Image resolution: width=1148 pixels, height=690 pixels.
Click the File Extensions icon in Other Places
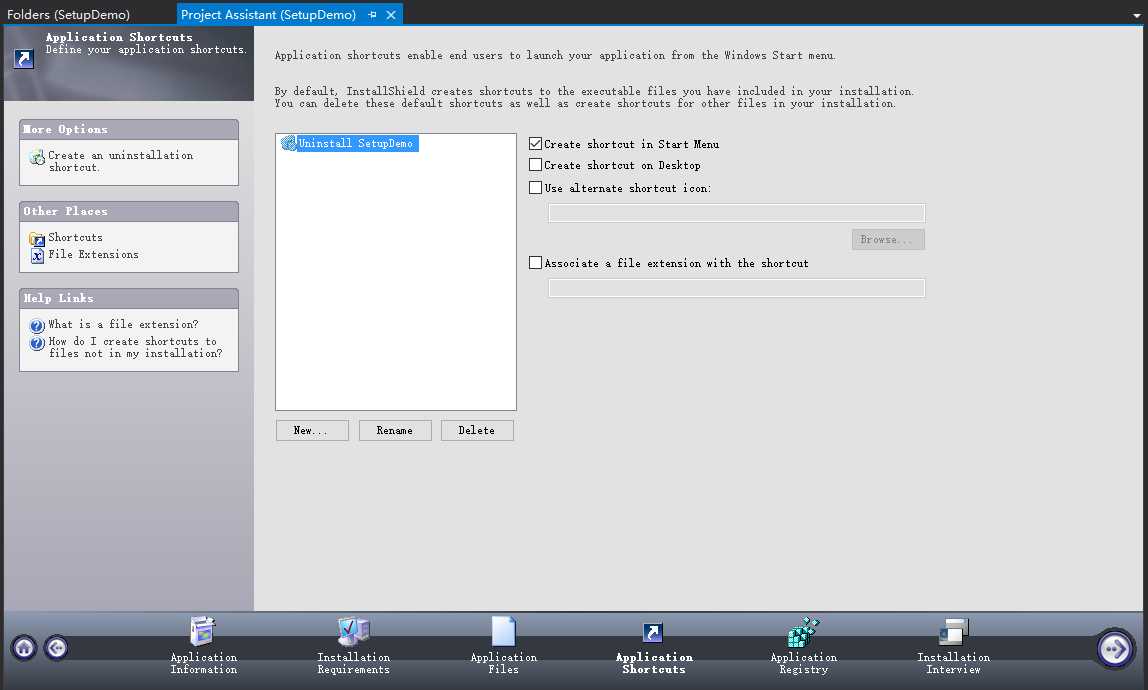(37, 256)
